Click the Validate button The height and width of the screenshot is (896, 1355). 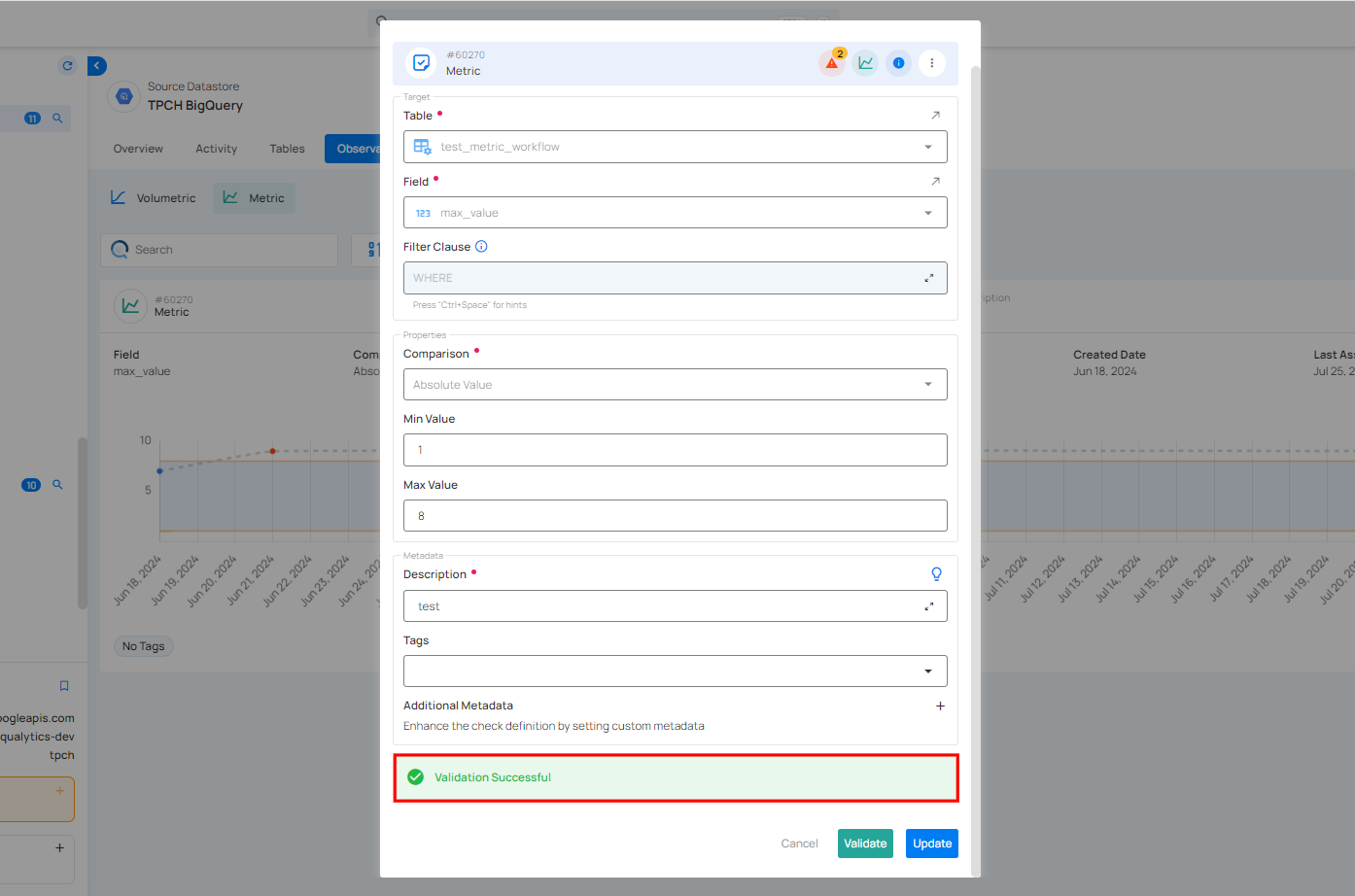pyautogui.click(x=865, y=844)
